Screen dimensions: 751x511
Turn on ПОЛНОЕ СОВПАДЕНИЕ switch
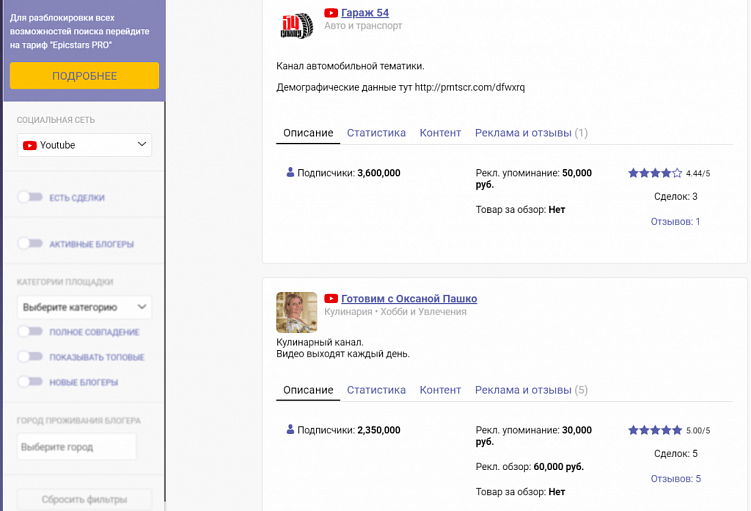(30, 332)
